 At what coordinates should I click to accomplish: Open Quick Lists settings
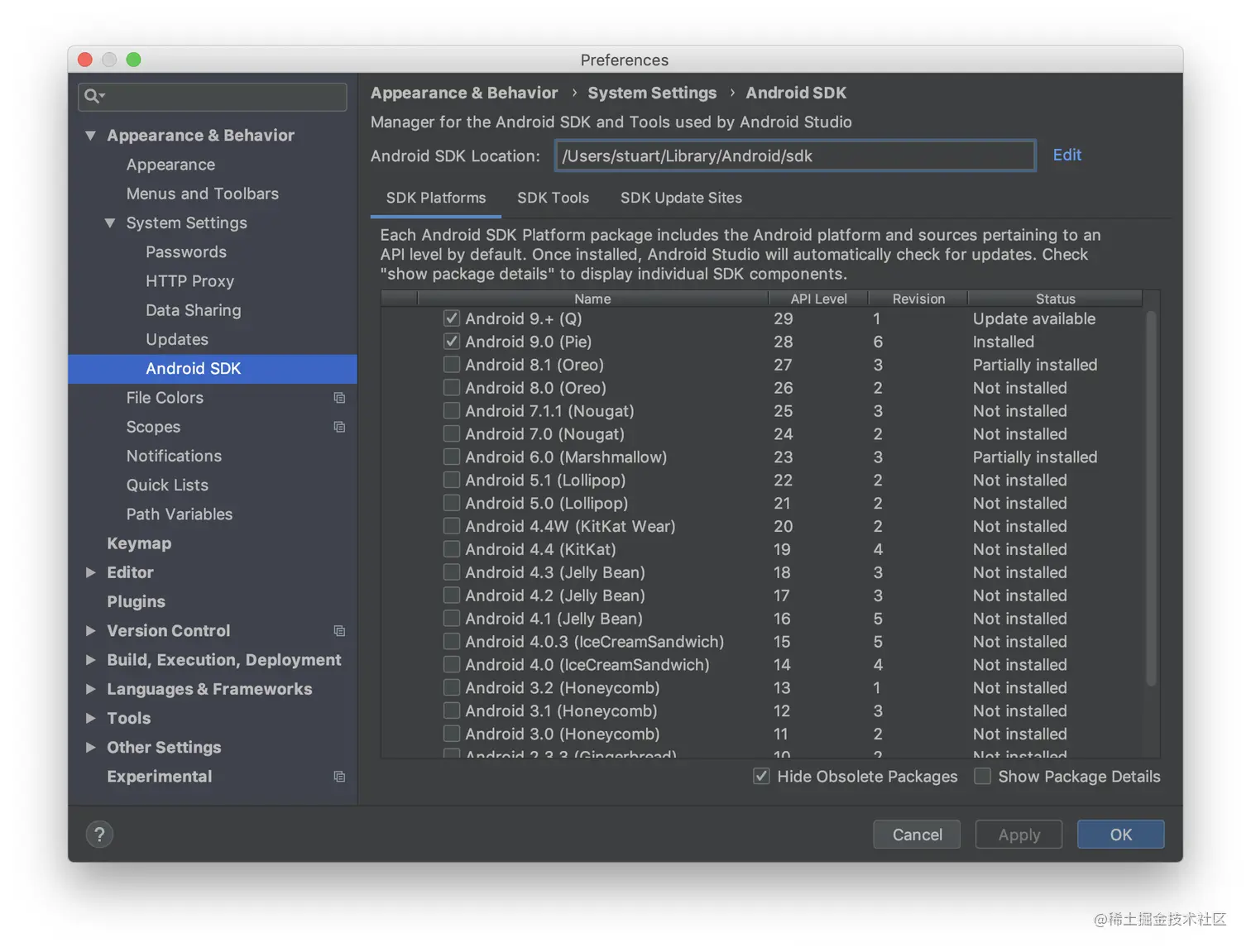coord(167,486)
